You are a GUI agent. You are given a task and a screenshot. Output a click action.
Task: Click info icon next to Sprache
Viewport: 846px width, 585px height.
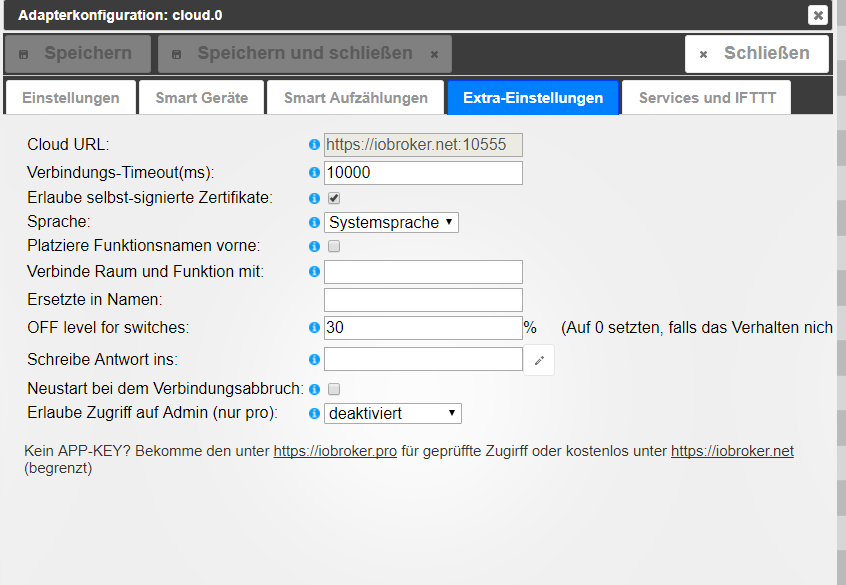pyautogui.click(x=315, y=223)
